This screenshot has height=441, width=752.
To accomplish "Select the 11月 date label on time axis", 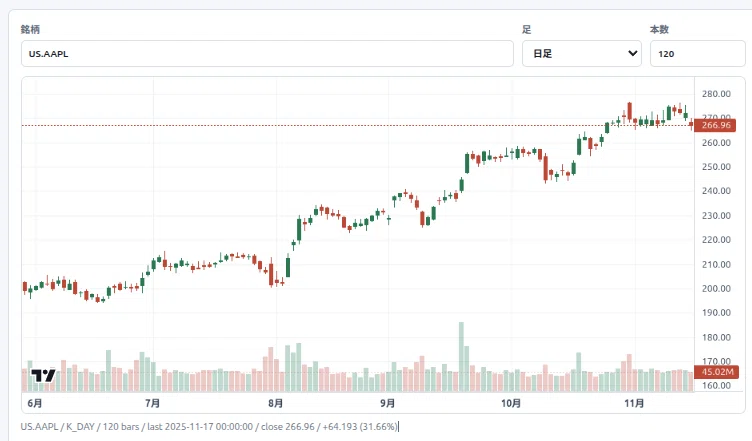I will [x=634, y=403].
